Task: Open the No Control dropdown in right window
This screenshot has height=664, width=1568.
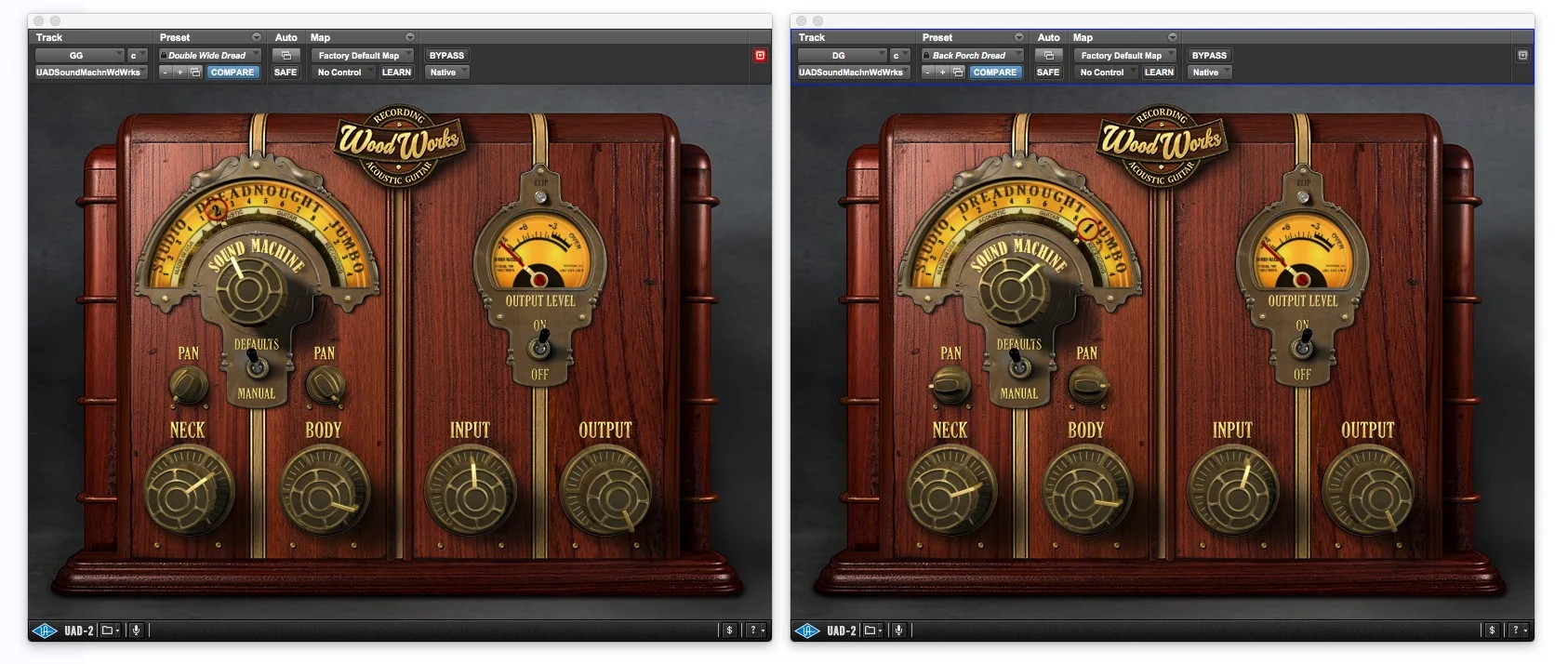Action: coord(1106,73)
